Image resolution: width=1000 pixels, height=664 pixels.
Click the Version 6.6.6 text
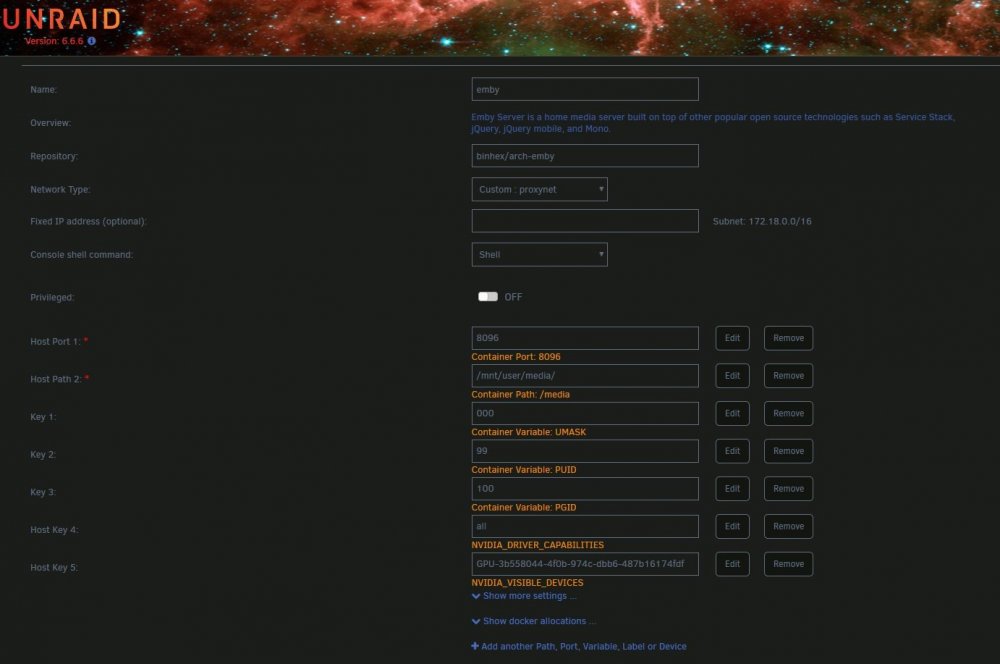(x=54, y=41)
